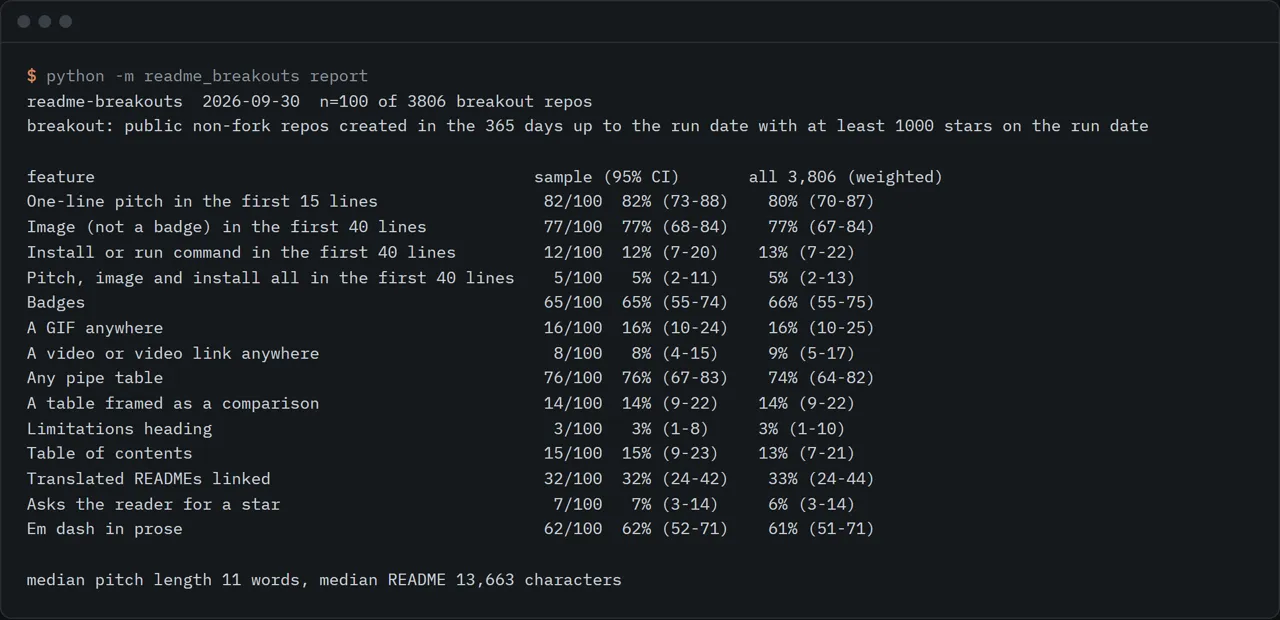Click weighted value '74% (64-82)'
1280x620 pixels.
tap(821, 378)
